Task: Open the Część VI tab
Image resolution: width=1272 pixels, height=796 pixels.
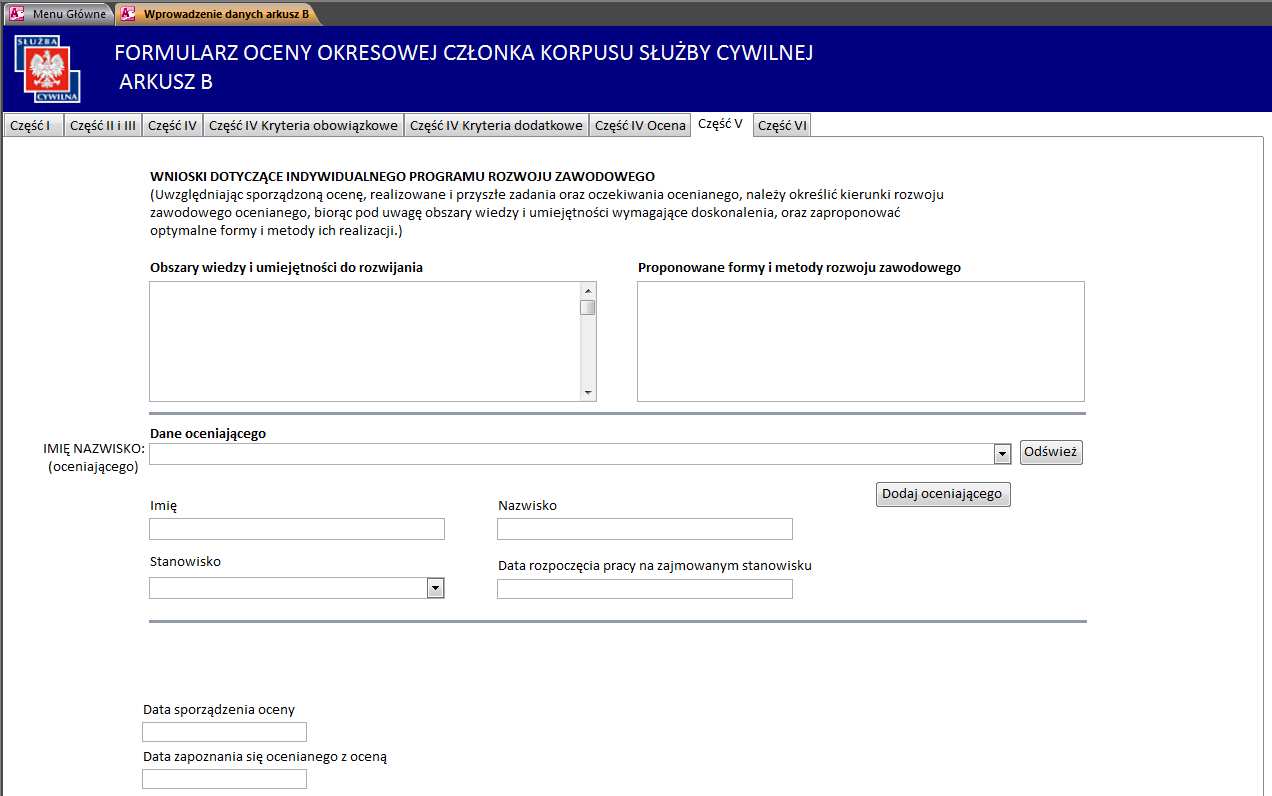Action: click(782, 126)
